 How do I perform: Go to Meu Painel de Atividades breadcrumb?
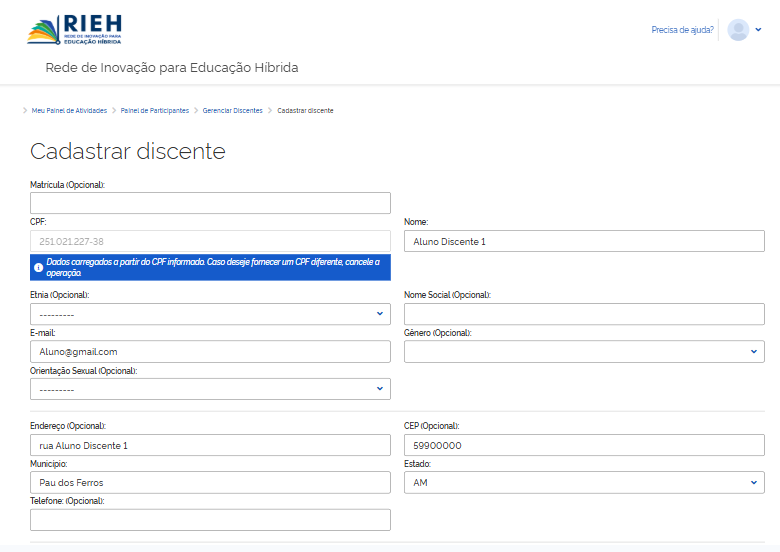(x=69, y=110)
